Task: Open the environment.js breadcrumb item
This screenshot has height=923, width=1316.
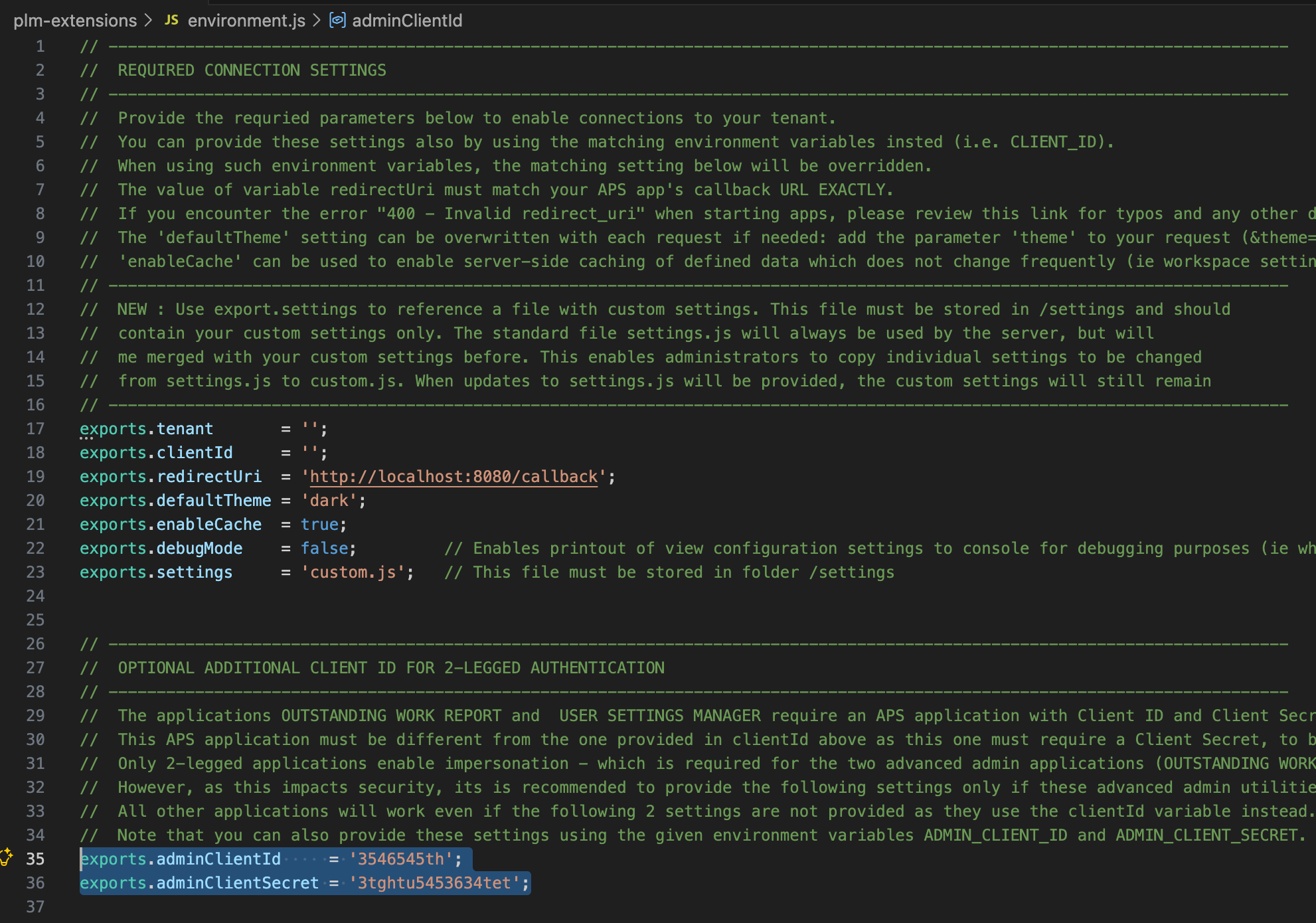Action: pyautogui.click(x=246, y=21)
